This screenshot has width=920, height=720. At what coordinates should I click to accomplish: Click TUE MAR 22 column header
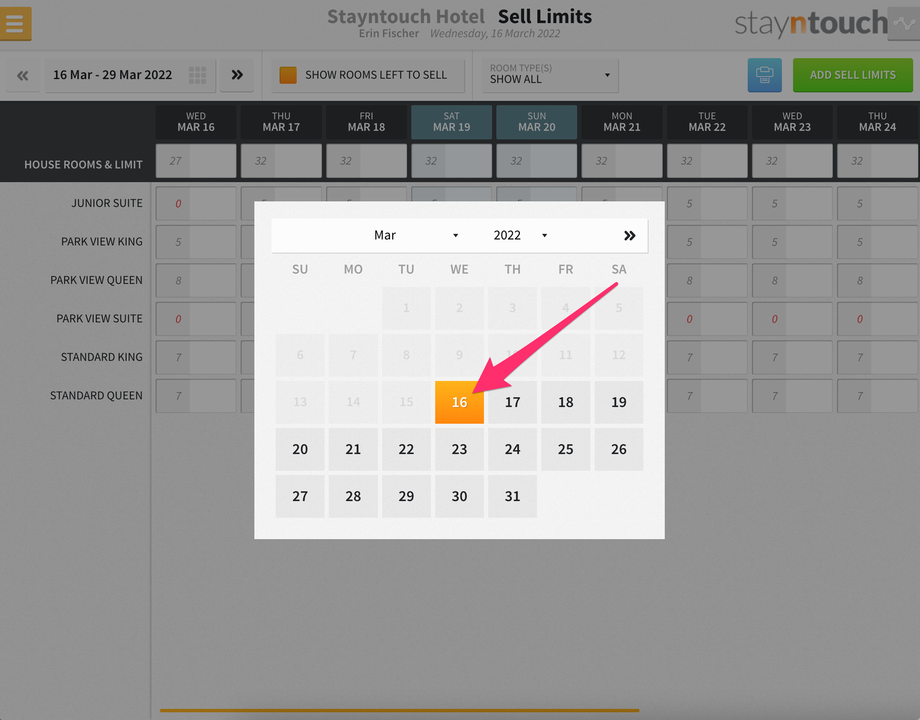(707, 122)
